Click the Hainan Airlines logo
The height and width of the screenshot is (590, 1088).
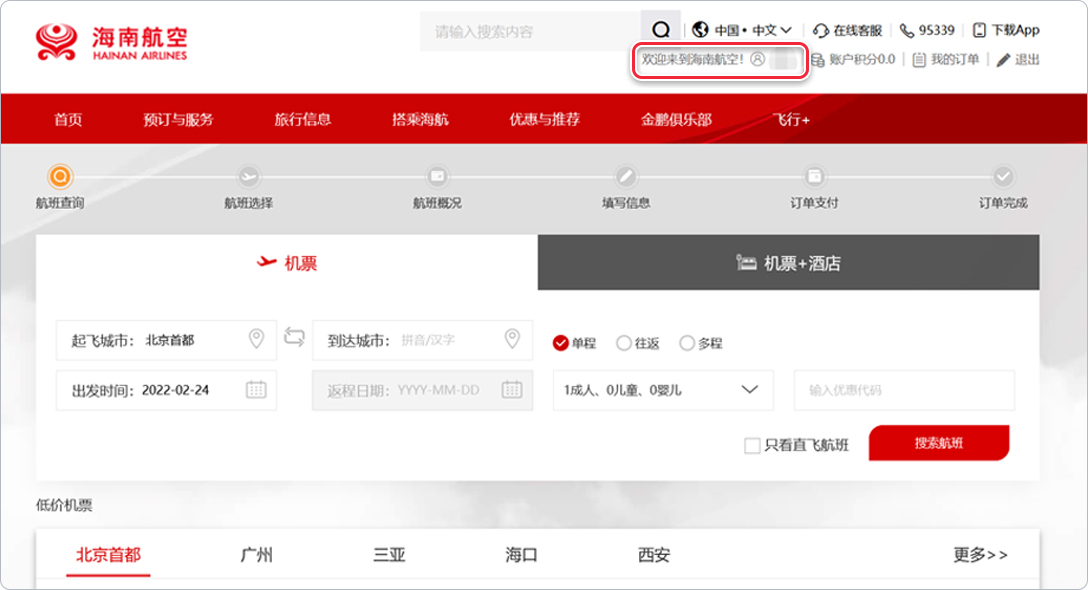click(x=111, y=42)
